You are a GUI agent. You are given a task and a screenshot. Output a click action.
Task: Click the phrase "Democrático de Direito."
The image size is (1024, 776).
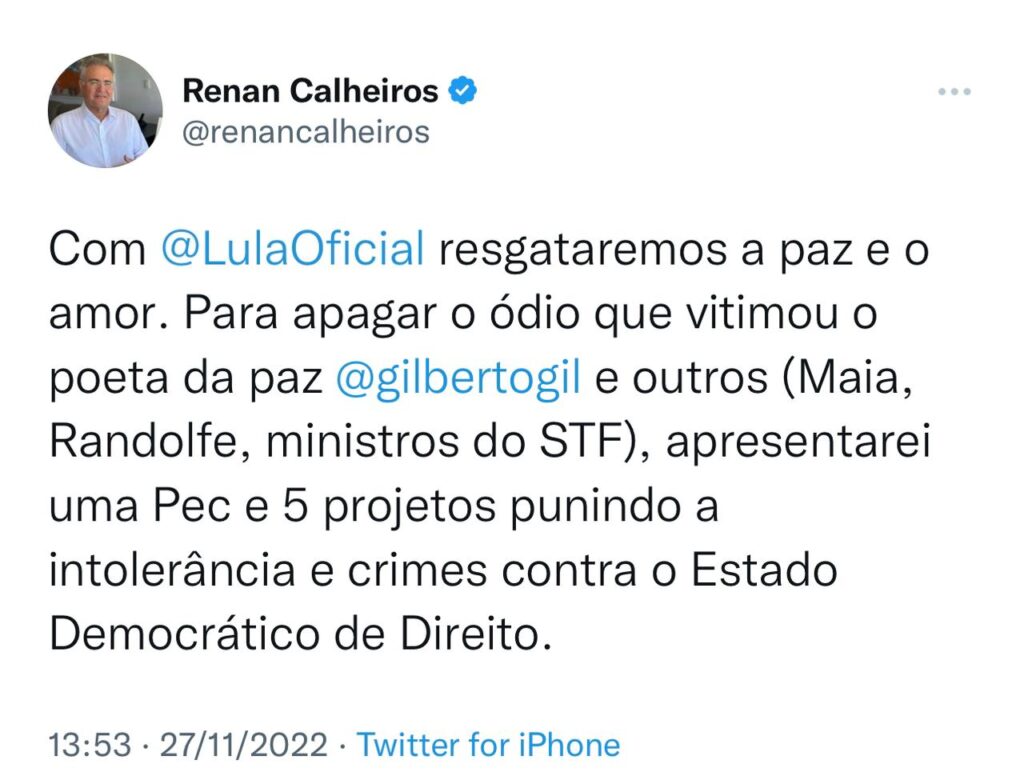300,635
